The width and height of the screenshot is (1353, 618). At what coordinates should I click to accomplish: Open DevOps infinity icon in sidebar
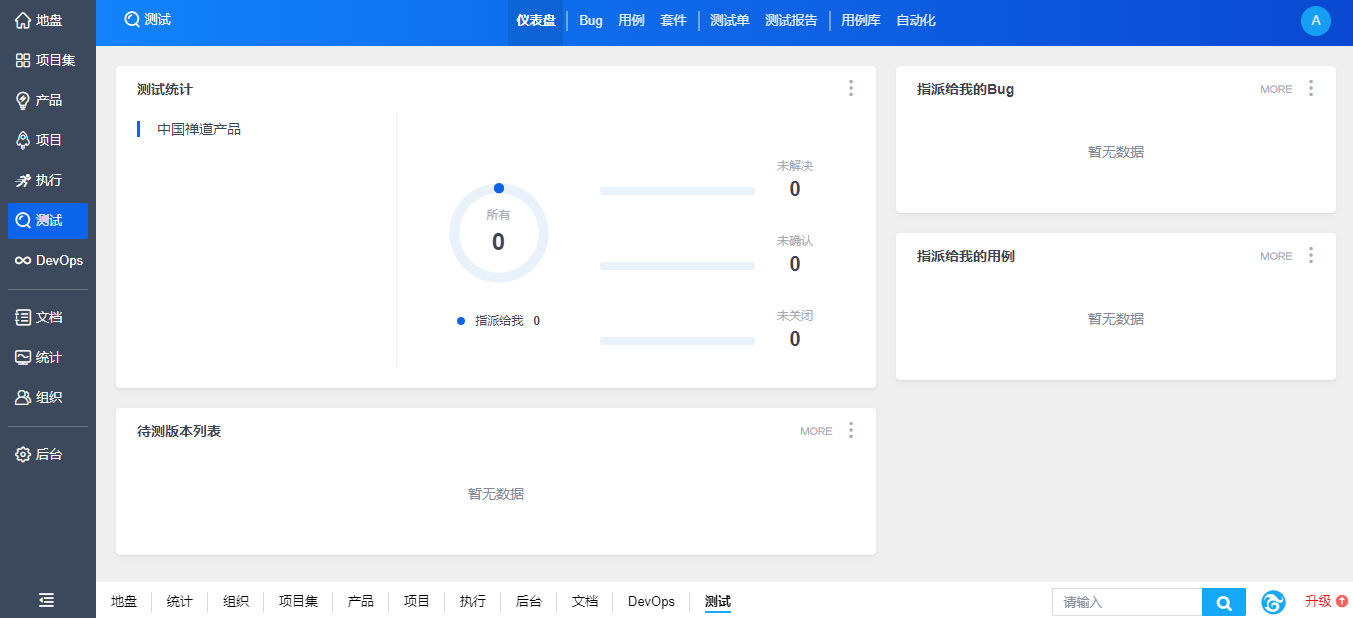click(x=23, y=261)
